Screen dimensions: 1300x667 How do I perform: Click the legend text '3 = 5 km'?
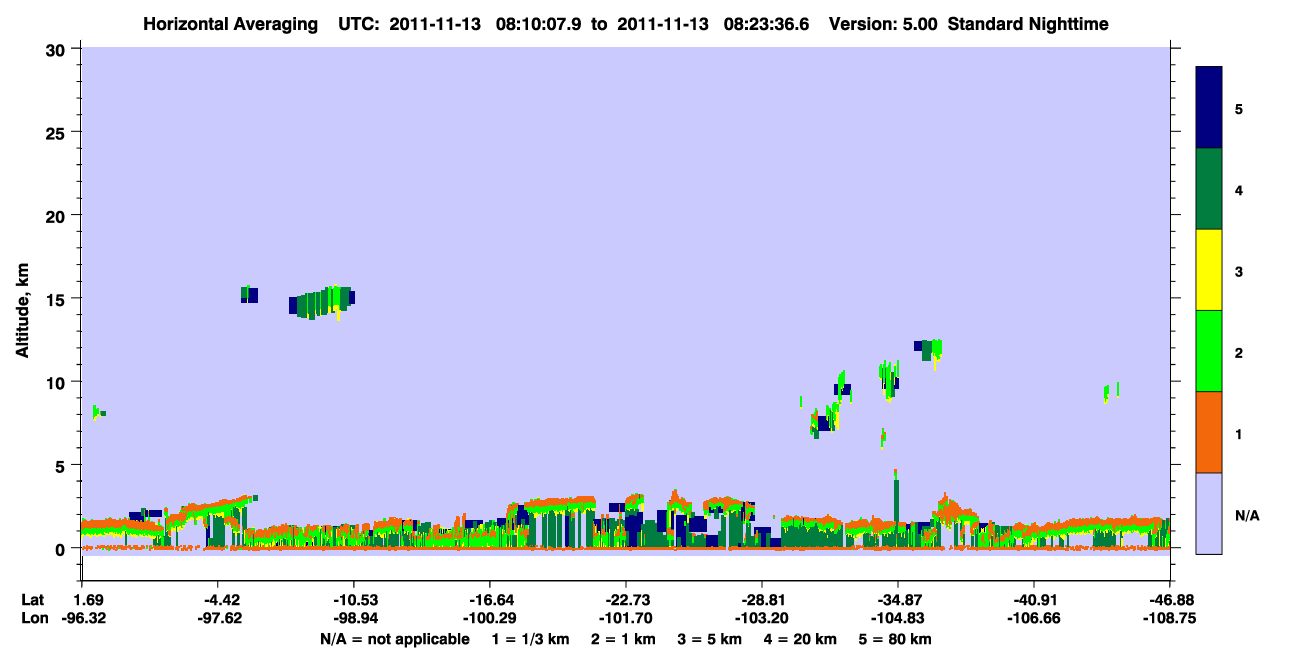(711, 639)
